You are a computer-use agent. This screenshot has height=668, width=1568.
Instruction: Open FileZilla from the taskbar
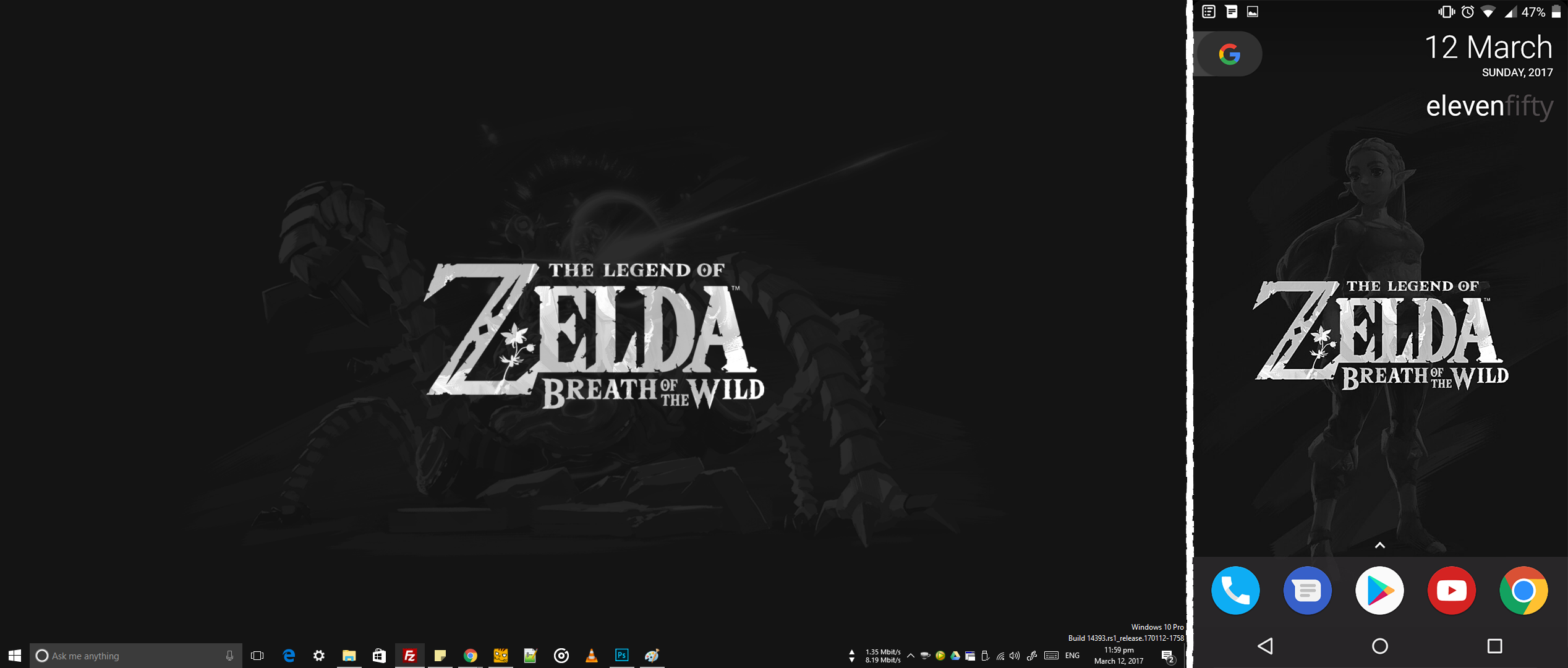point(409,656)
